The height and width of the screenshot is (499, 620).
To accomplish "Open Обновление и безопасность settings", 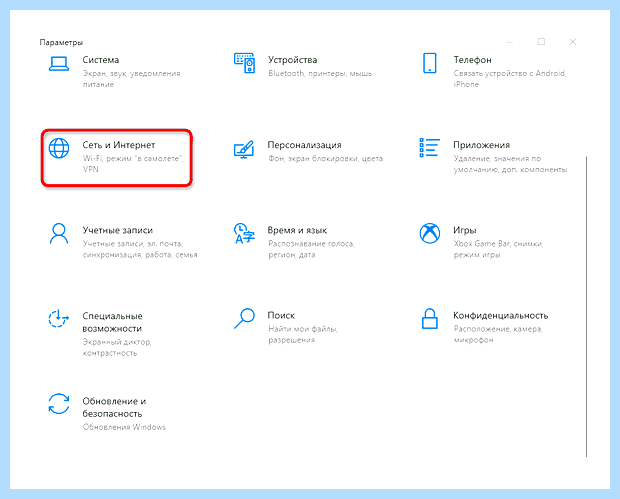I will tap(114, 407).
